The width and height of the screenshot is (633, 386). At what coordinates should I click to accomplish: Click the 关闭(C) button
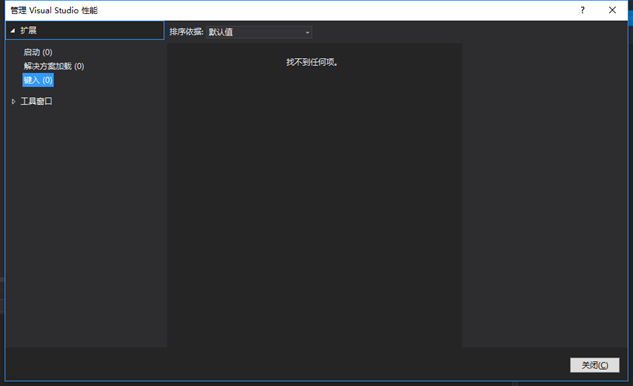(595, 365)
